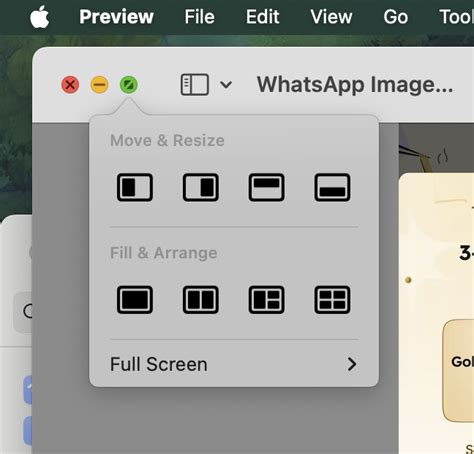Expand the Full Screen chevron arrow
This screenshot has width=474, height=454.
(x=352, y=364)
